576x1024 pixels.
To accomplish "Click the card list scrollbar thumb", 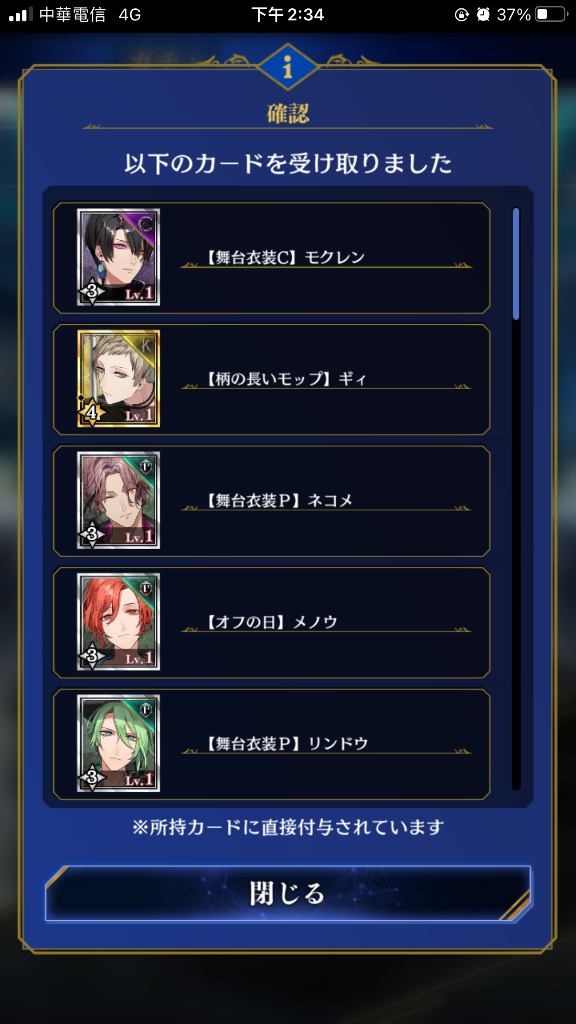I will 516,264.
